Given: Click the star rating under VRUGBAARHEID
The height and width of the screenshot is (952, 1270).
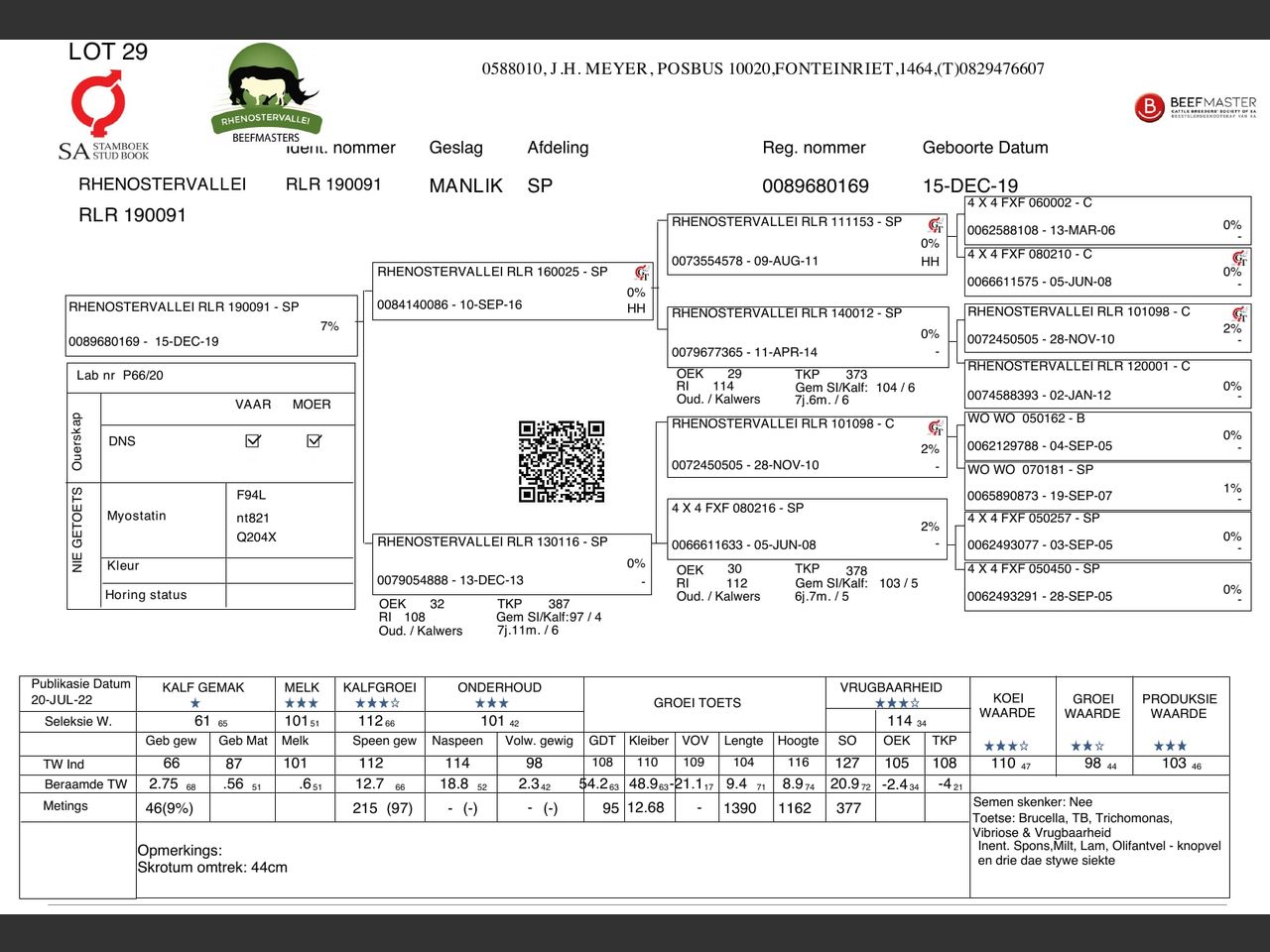Looking at the screenshot, I should coord(897,703).
